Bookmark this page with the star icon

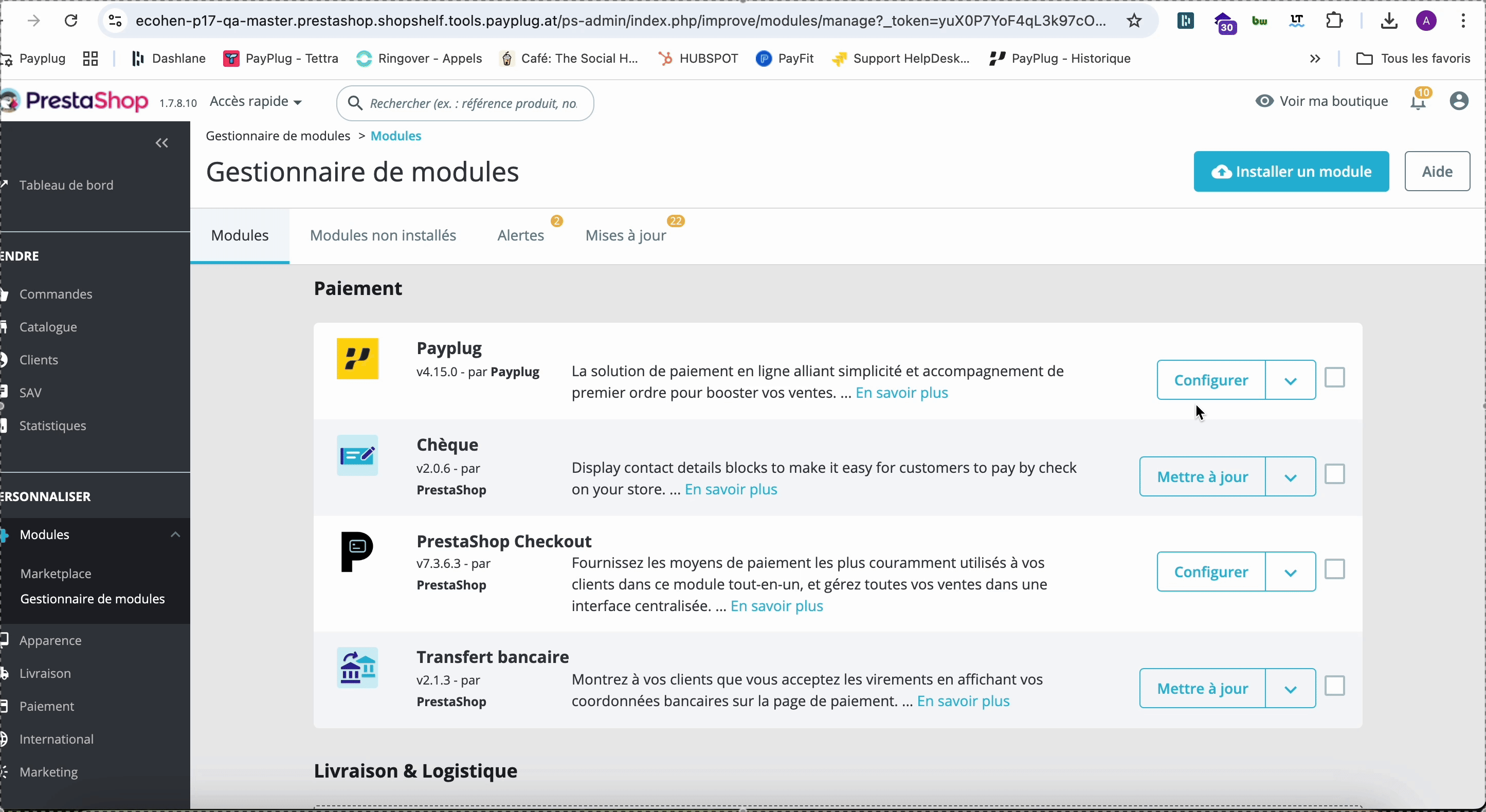click(1134, 22)
